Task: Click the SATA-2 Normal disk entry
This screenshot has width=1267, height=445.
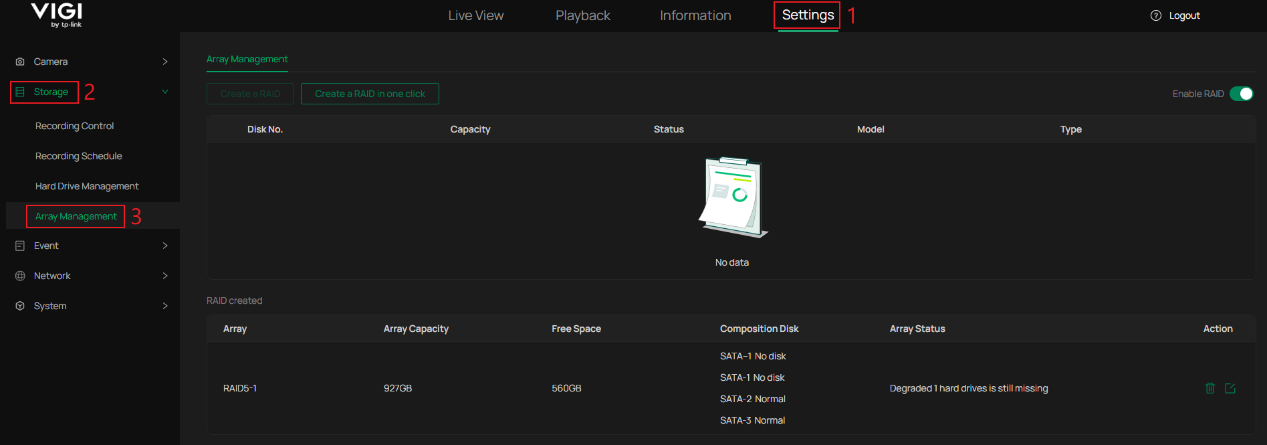Action: [x=753, y=399]
